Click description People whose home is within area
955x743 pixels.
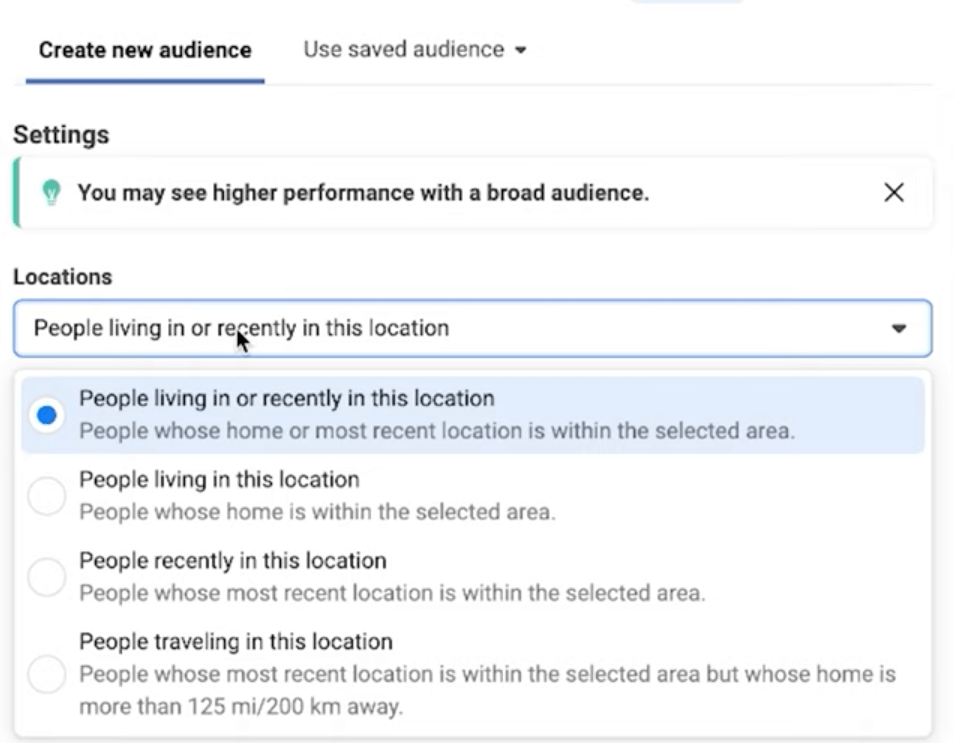(x=317, y=512)
